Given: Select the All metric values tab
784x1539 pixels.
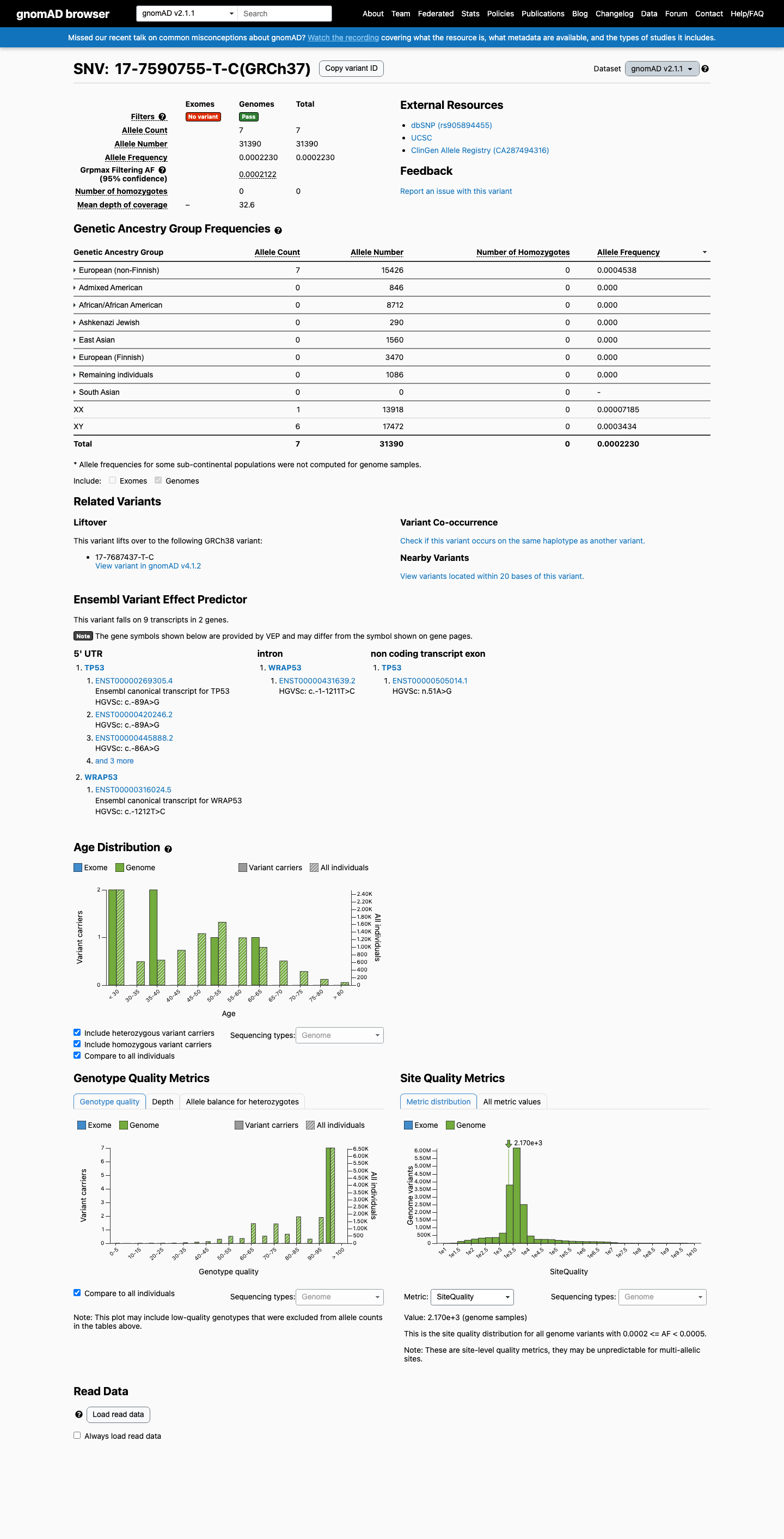Looking at the screenshot, I should point(512,1102).
